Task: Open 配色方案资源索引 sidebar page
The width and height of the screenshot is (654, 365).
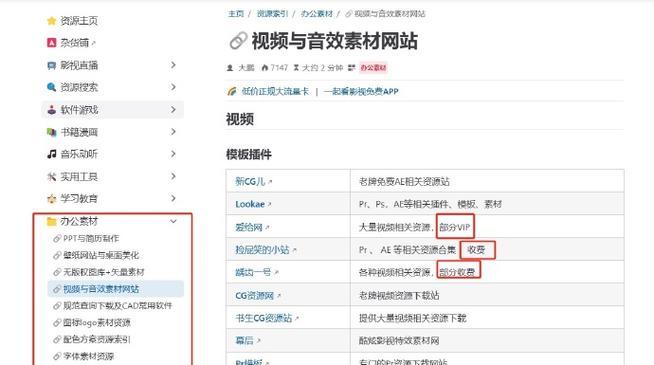Action: pos(96,339)
